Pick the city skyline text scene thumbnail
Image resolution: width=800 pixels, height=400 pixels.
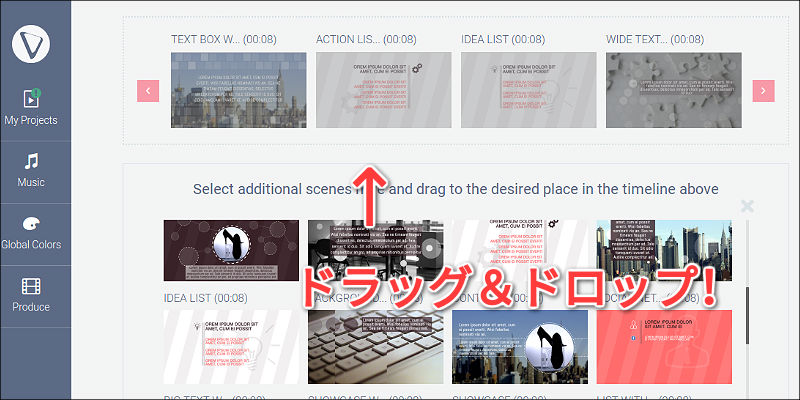(x=664, y=251)
